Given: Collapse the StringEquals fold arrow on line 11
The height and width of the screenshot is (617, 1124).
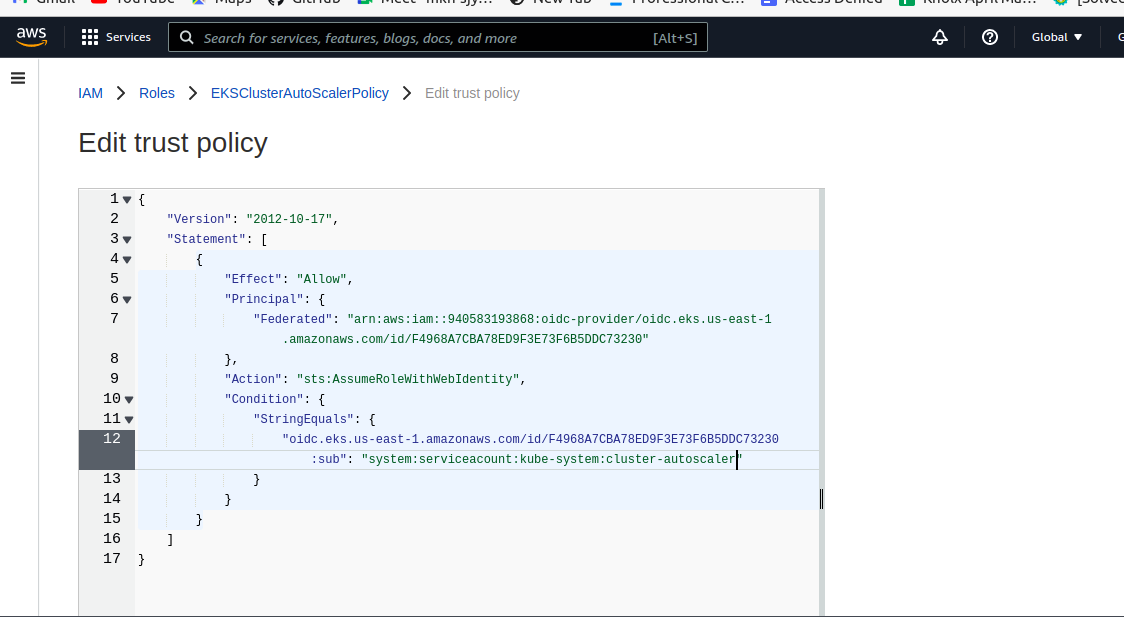Looking at the screenshot, I should click(x=129, y=420).
